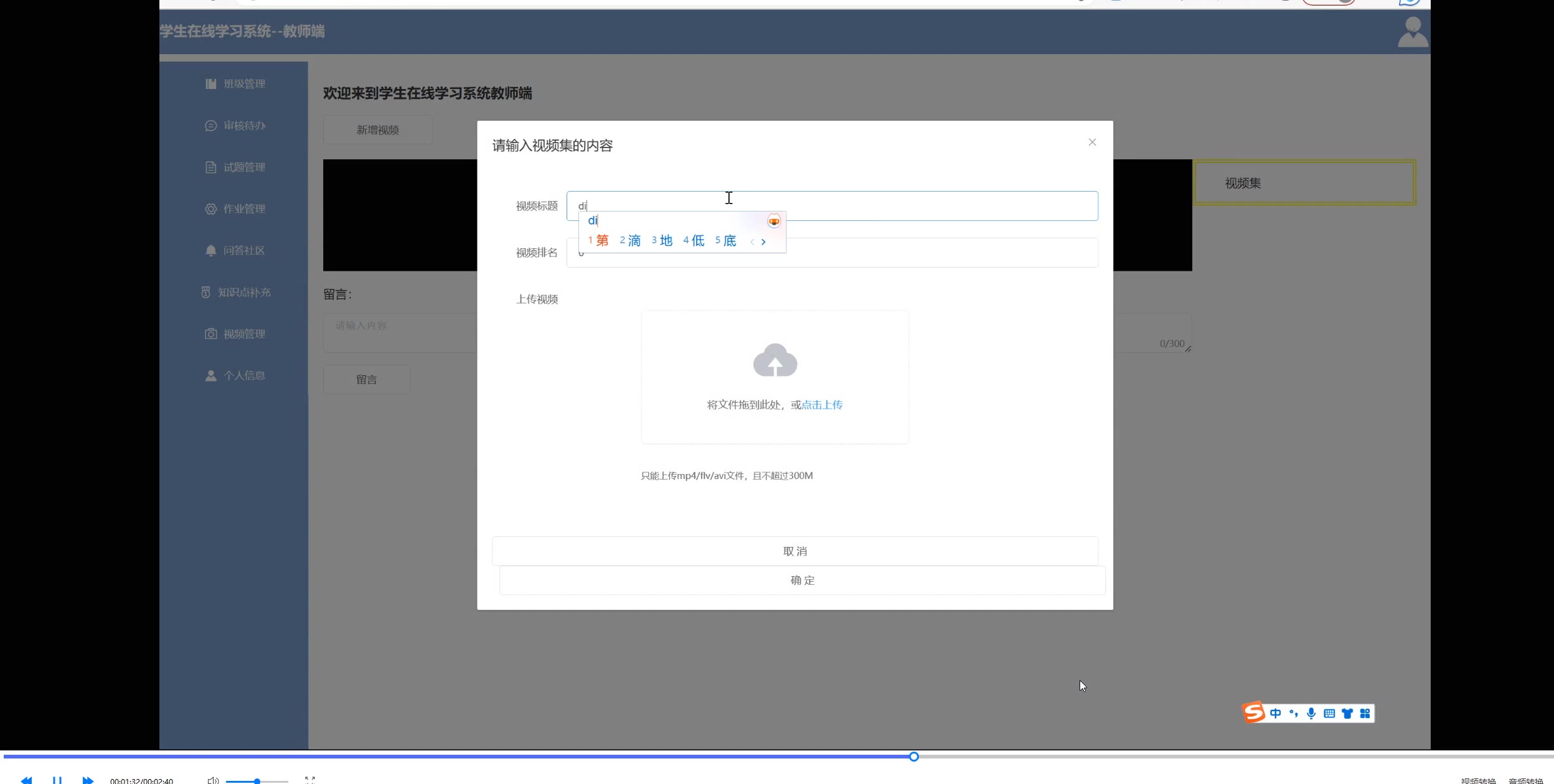Click the 确定 confirm button
The image size is (1554, 784).
802,581
